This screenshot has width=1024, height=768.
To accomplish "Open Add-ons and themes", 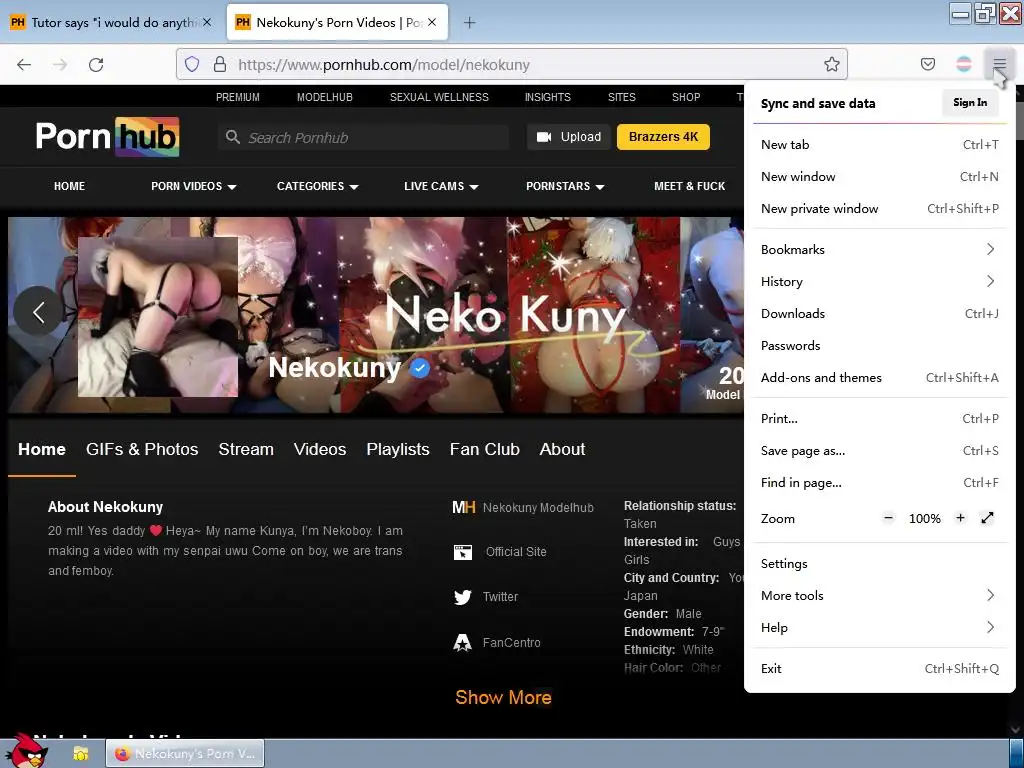I will click(880, 377).
